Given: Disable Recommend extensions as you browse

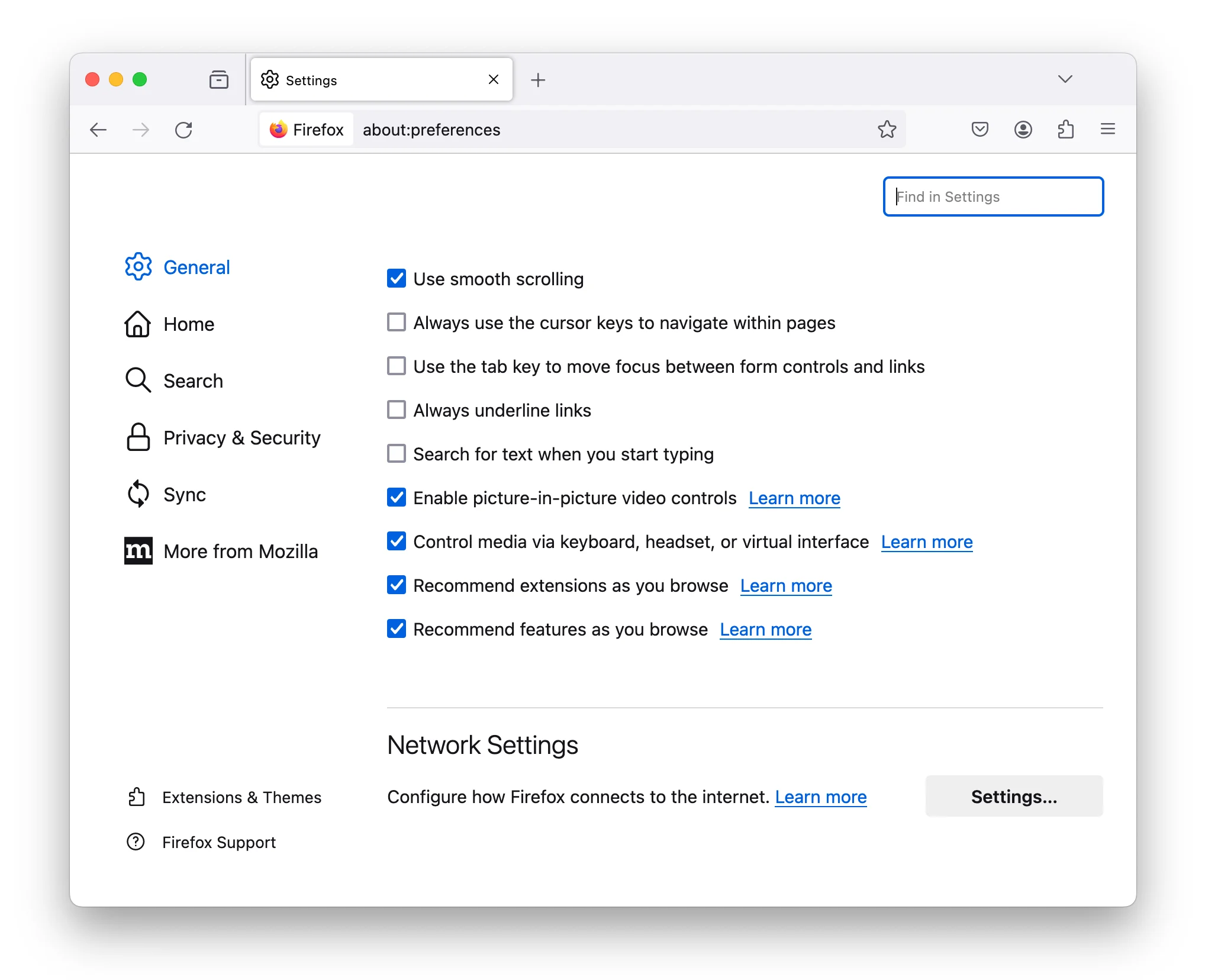Looking at the screenshot, I should click(397, 585).
